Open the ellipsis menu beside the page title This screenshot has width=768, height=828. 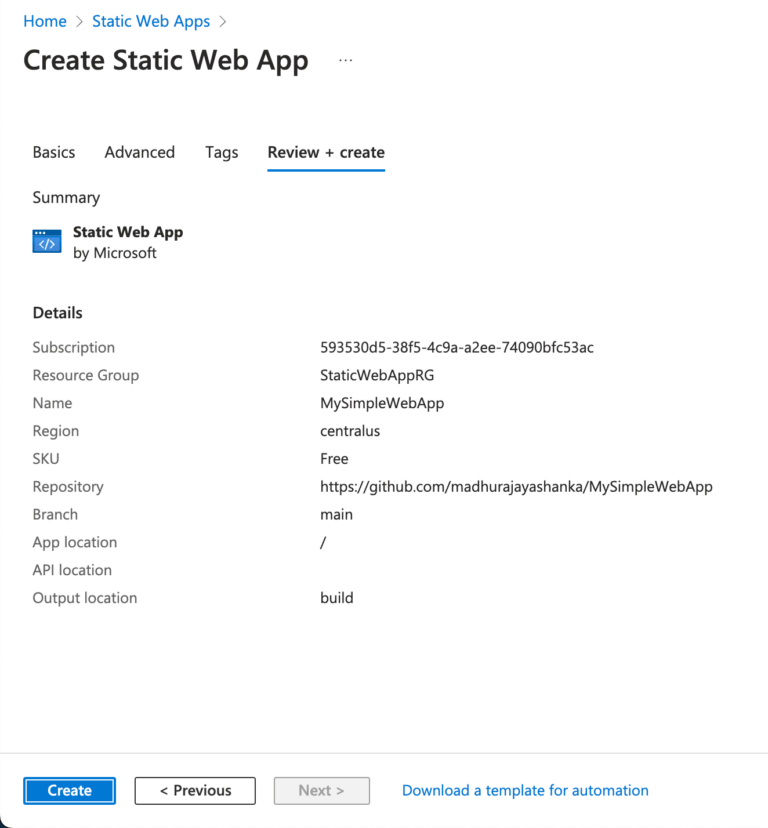point(346,60)
